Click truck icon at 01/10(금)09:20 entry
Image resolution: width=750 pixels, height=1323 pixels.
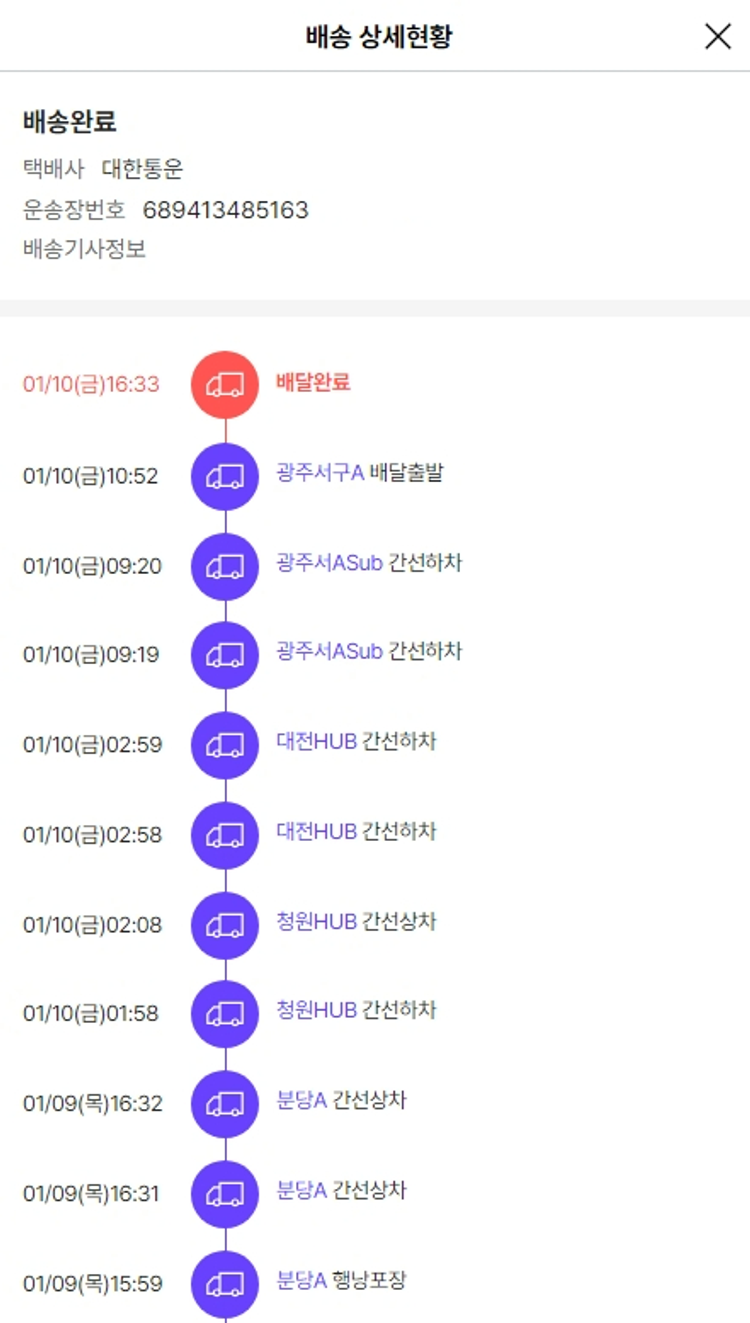pos(225,566)
